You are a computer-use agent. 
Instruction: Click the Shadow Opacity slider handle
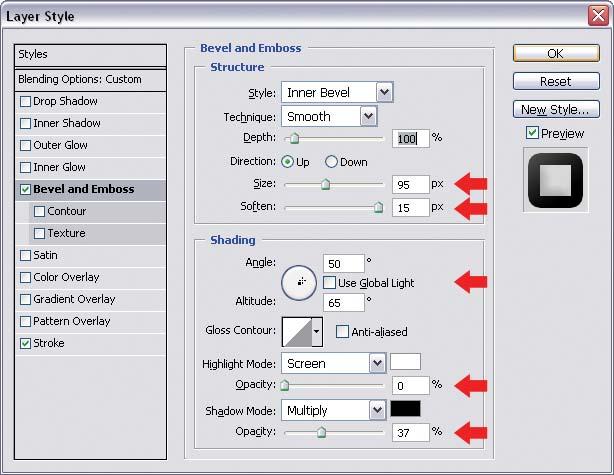[x=321, y=432]
